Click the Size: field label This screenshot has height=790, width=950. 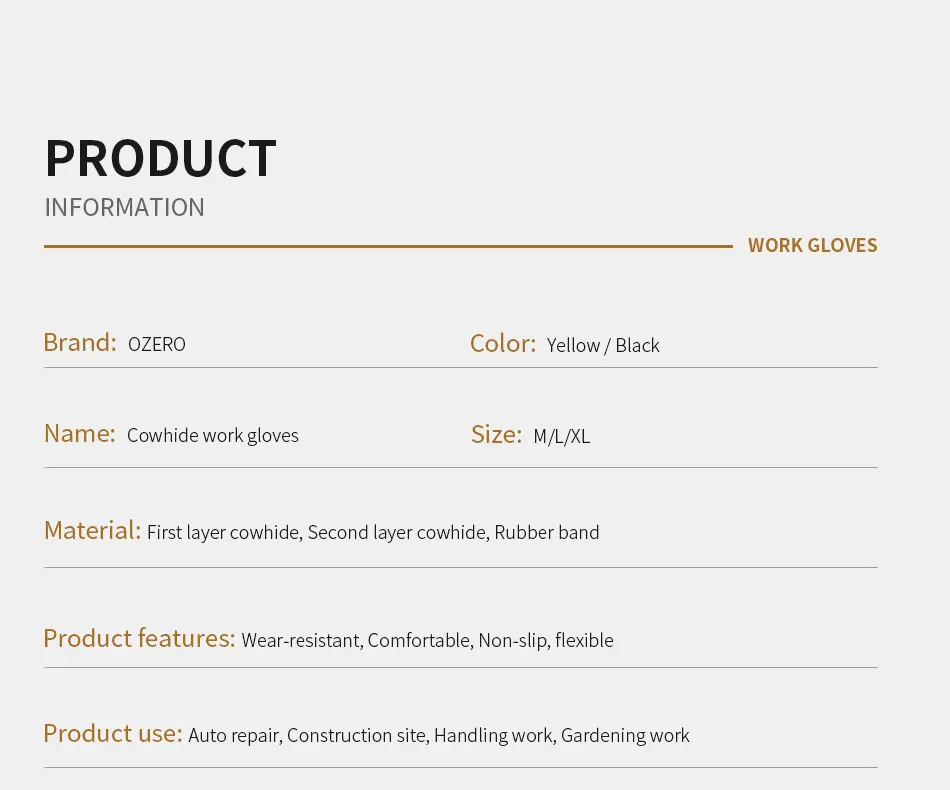point(496,435)
